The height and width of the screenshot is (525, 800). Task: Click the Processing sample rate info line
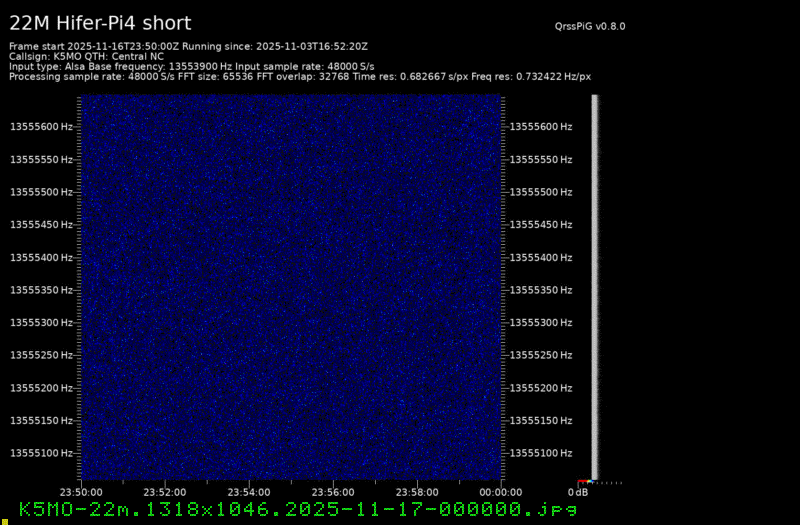[300, 76]
